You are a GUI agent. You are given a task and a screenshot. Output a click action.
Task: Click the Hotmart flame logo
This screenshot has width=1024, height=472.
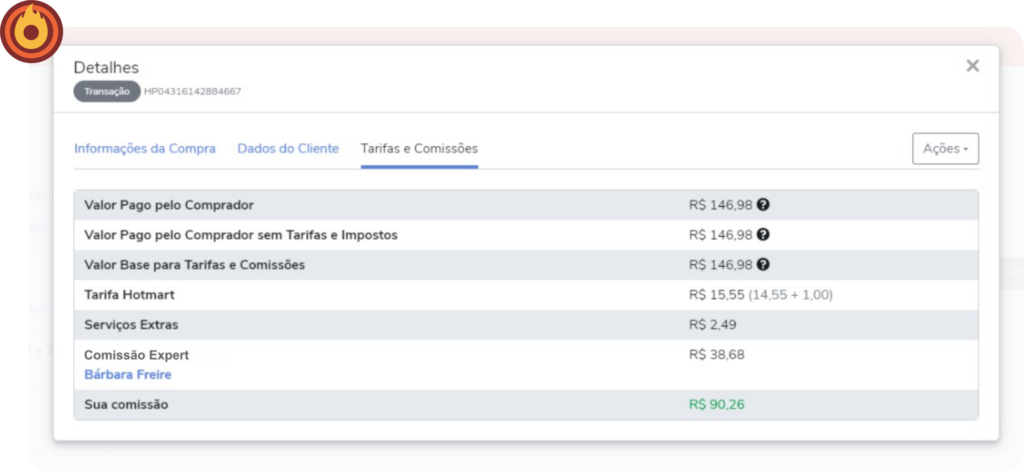pos(31,32)
